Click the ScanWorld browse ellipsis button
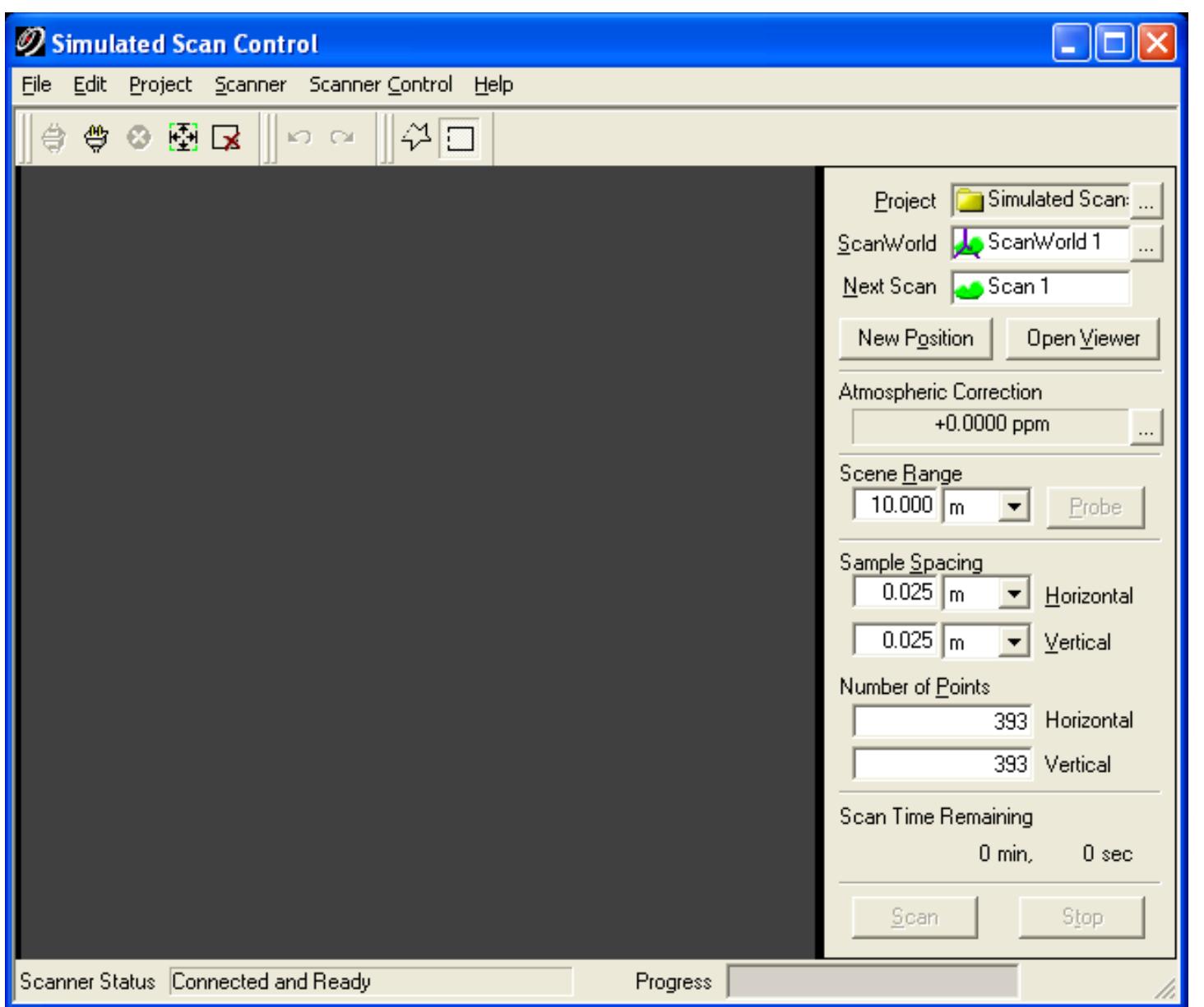This screenshot has width=1204, height=1007. tap(1146, 244)
